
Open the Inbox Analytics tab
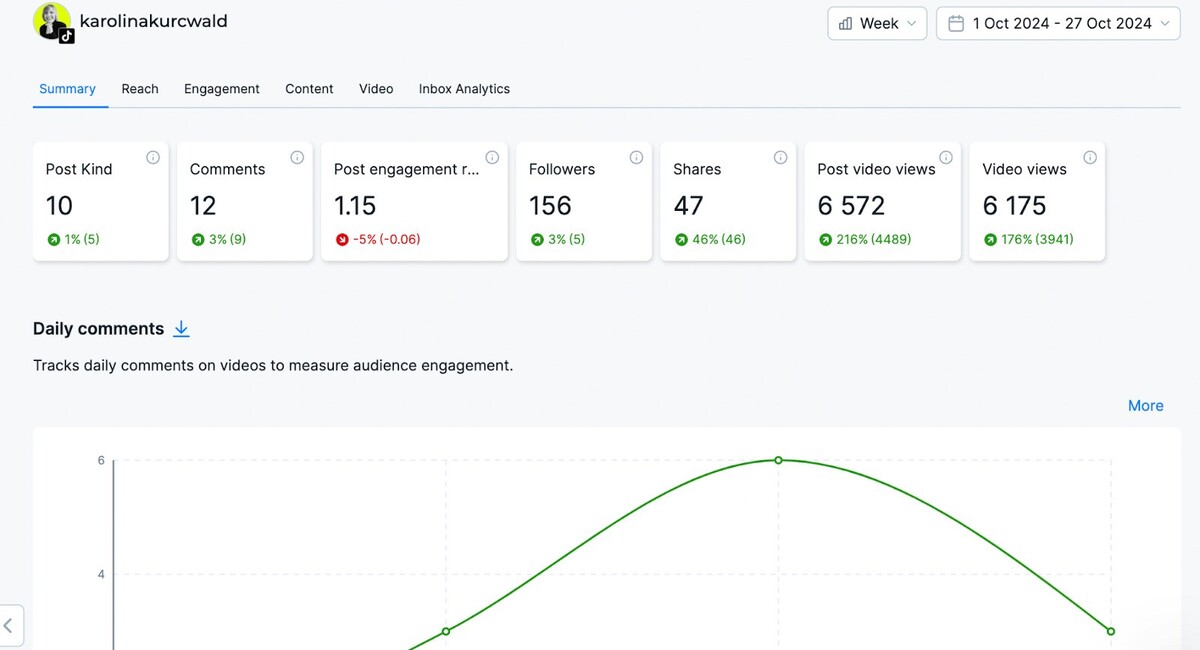click(x=464, y=89)
